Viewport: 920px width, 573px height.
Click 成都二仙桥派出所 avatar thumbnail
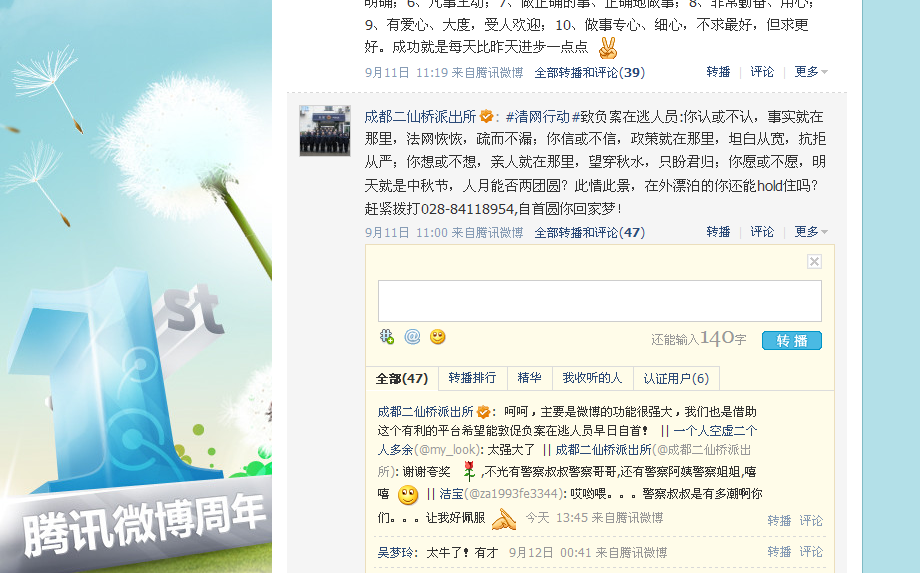pos(325,131)
